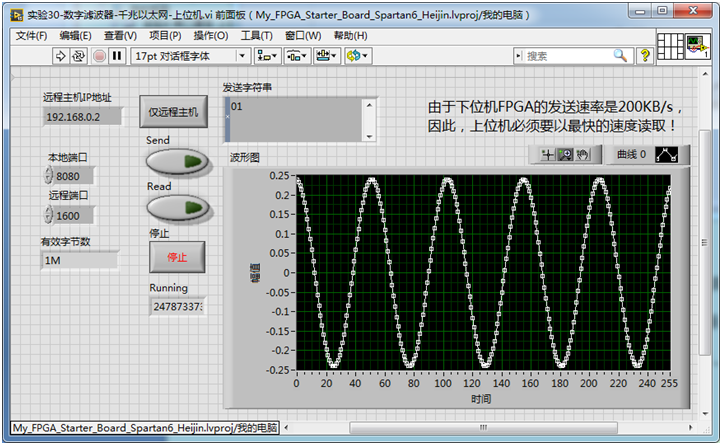
Task: Toggle the Send boolean button
Action: pos(177,161)
